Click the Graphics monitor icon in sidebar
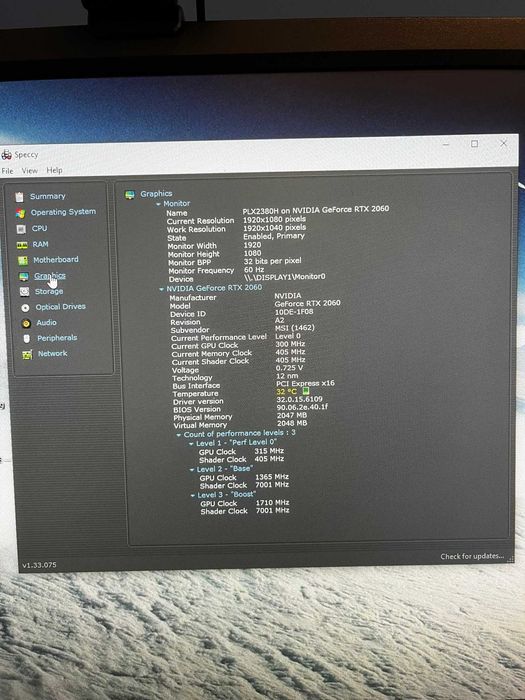 coord(24,276)
